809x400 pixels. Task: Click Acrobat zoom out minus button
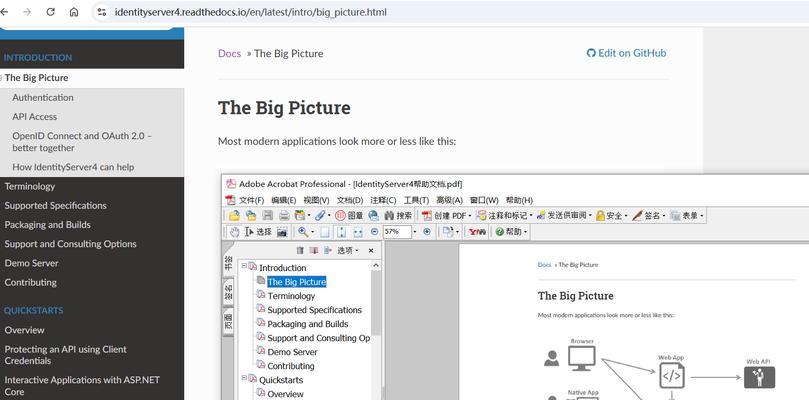pyautogui.click(x=375, y=232)
